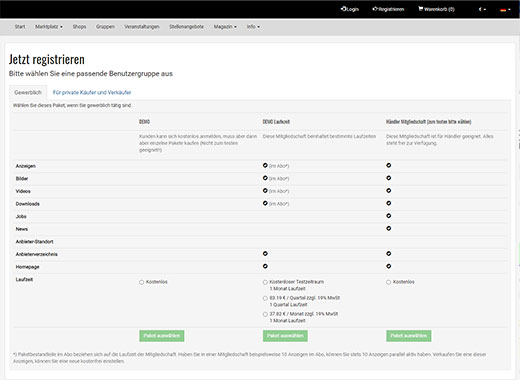Click Anzeigen checkmark in Händler column
The height and width of the screenshot is (380, 520).
(389, 165)
